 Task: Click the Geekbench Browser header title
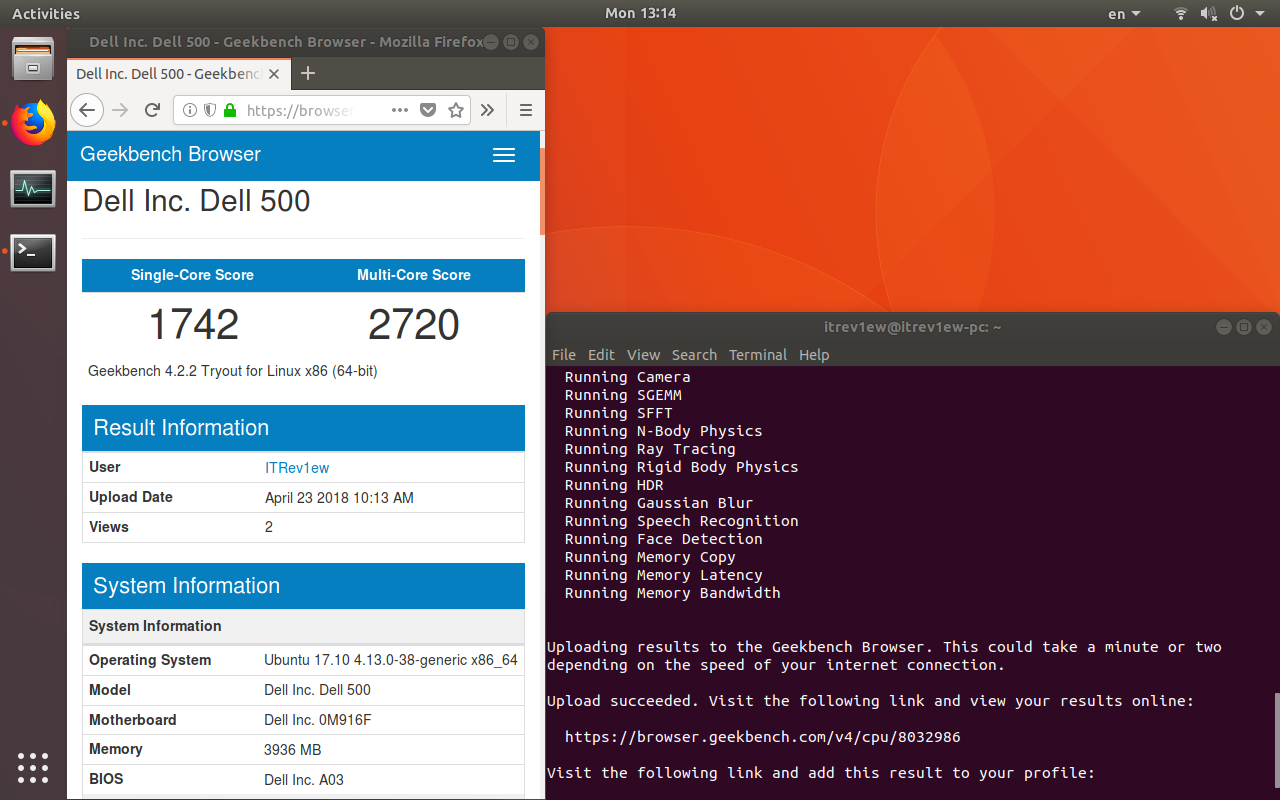click(170, 154)
